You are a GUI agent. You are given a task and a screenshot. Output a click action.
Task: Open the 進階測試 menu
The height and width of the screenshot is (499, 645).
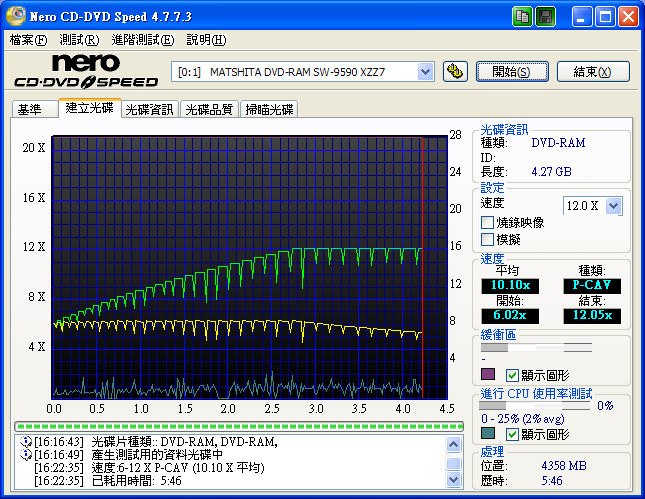pos(142,40)
